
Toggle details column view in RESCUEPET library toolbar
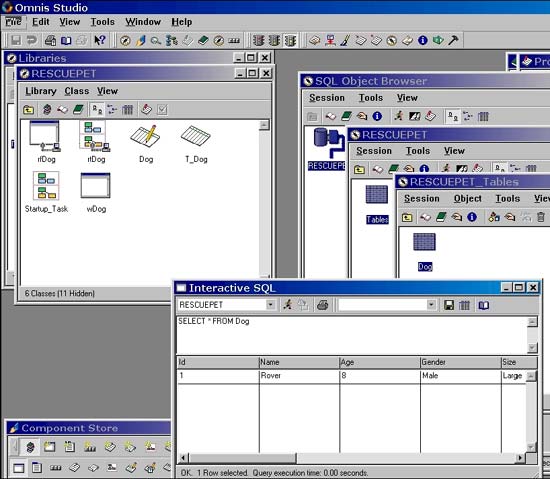point(127,110)
